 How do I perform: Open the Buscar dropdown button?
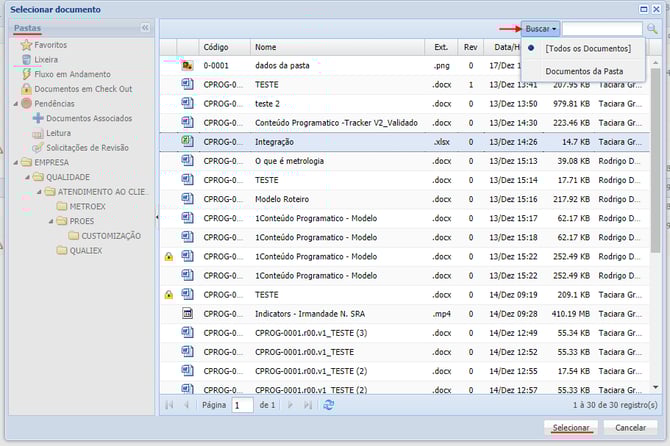tap(541, 29)
